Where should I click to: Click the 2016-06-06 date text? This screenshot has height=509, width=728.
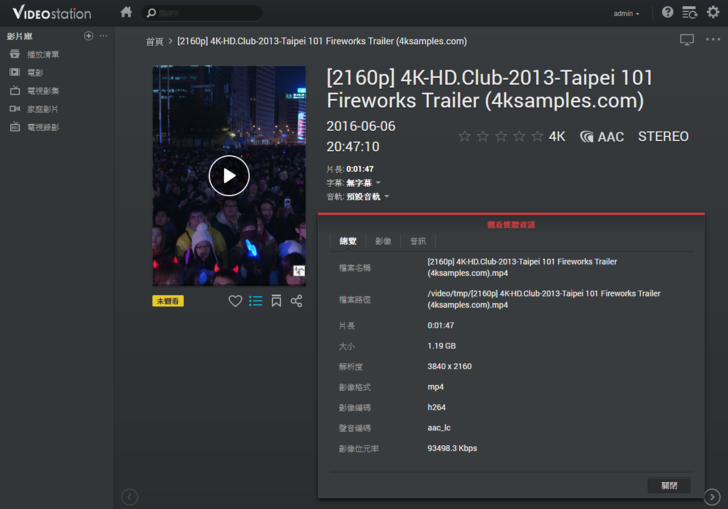(361, 126)
